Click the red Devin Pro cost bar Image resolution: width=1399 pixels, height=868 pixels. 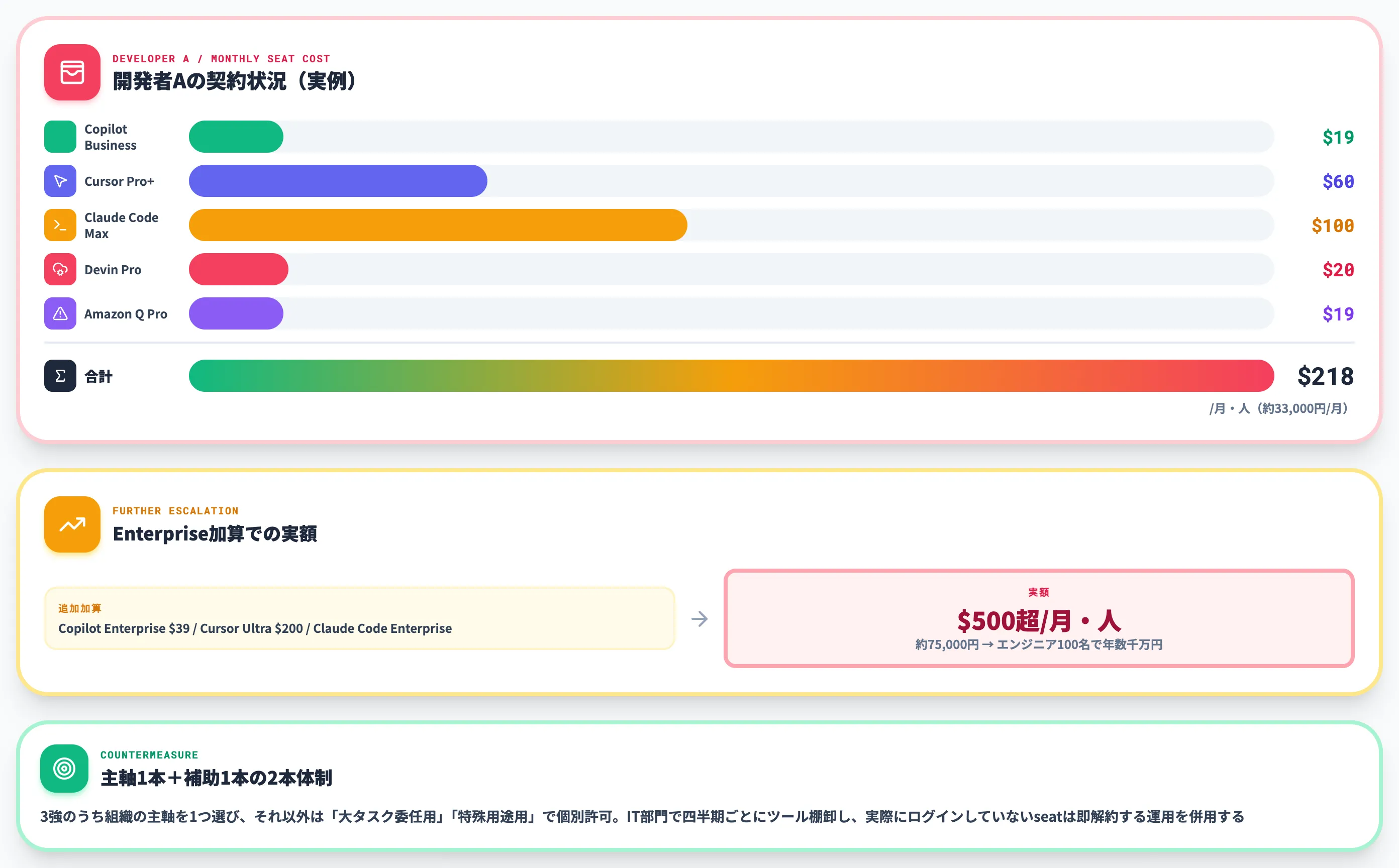[238, 269]
